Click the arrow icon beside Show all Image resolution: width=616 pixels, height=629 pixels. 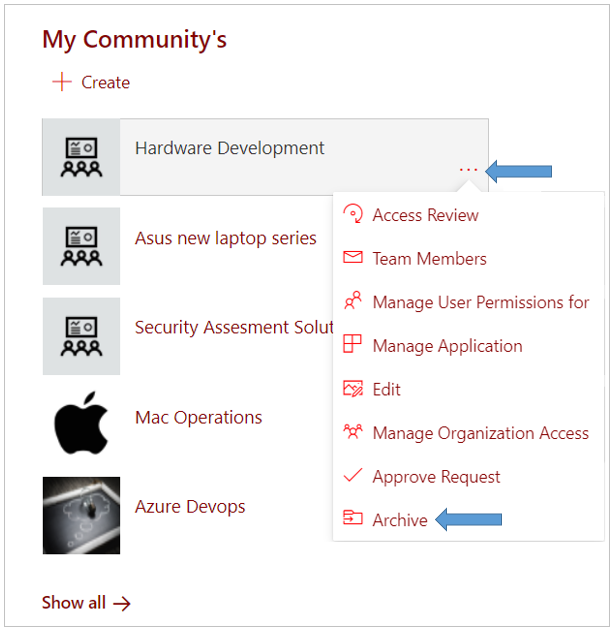coord(122,603)
